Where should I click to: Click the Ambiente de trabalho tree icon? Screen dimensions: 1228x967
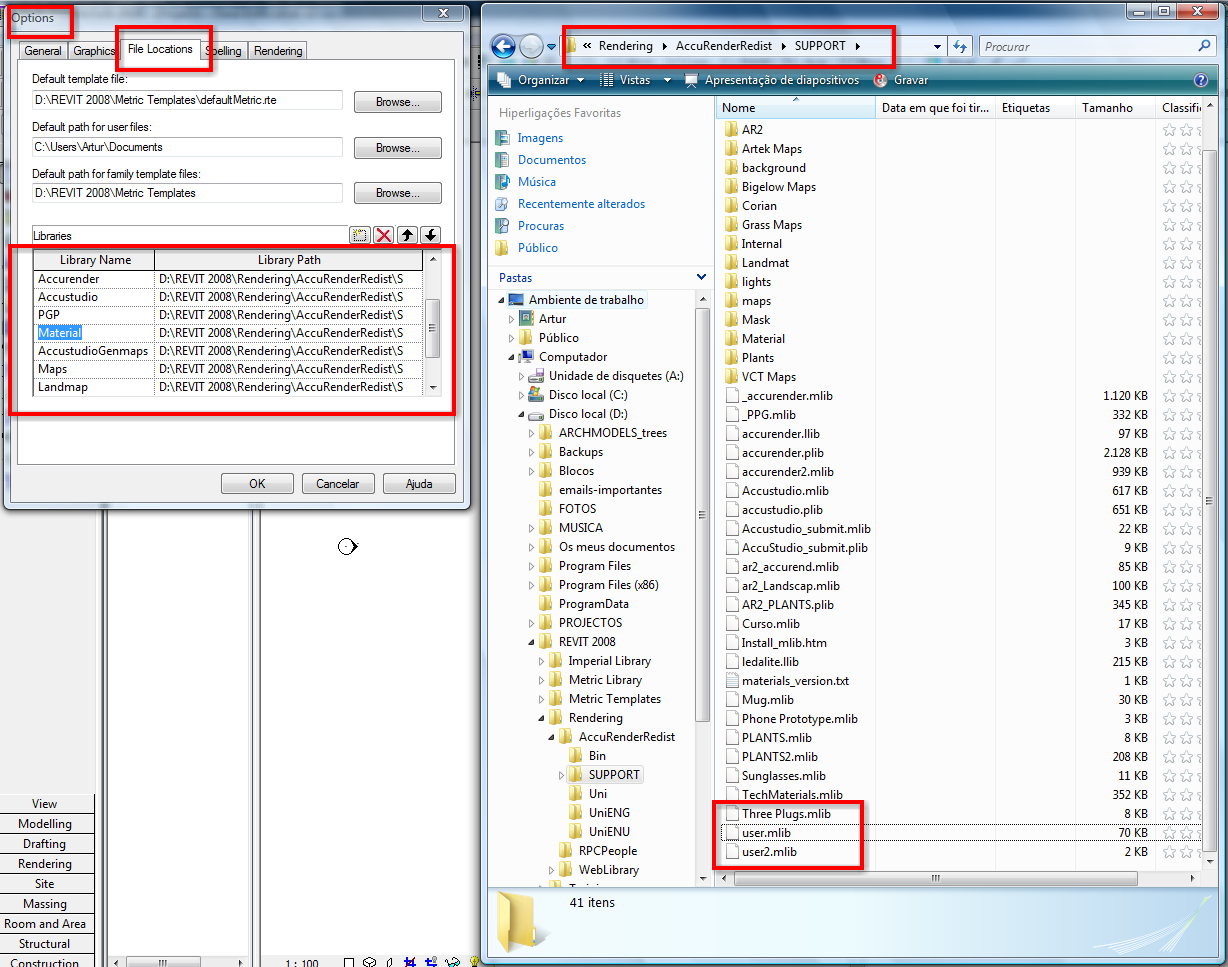pyautogui.click(x=516, y=300)
